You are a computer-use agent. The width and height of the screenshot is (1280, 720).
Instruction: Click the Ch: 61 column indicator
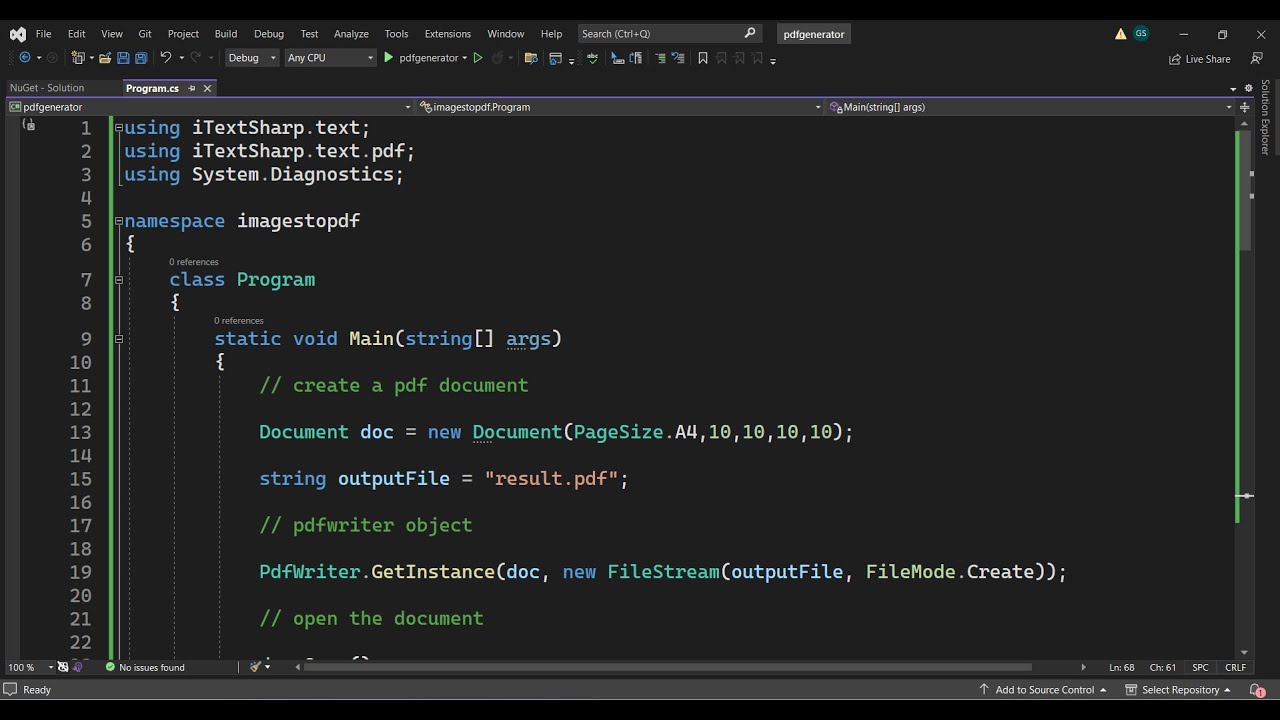click(x=1163, y=667)
